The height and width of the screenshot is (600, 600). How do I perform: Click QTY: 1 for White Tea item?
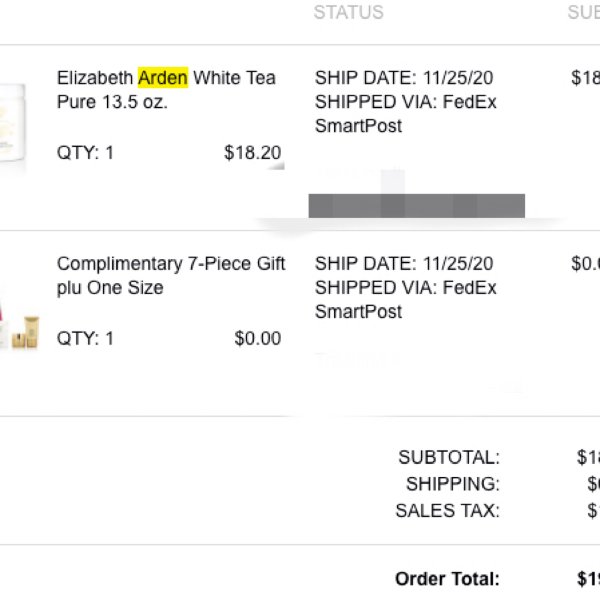point(85,153)
